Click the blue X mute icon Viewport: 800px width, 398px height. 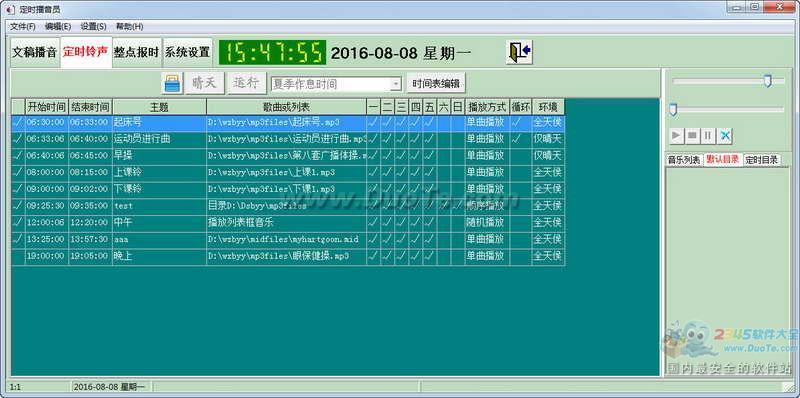click(x=725, y=136)
